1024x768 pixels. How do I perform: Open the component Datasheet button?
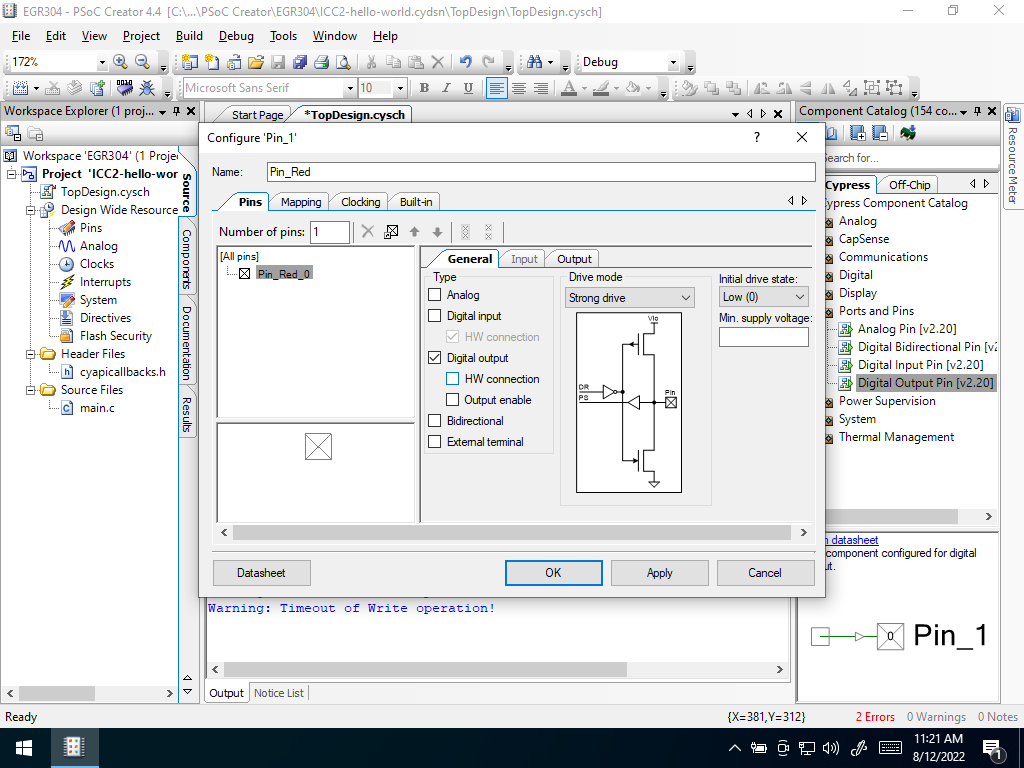click(261, 573)
